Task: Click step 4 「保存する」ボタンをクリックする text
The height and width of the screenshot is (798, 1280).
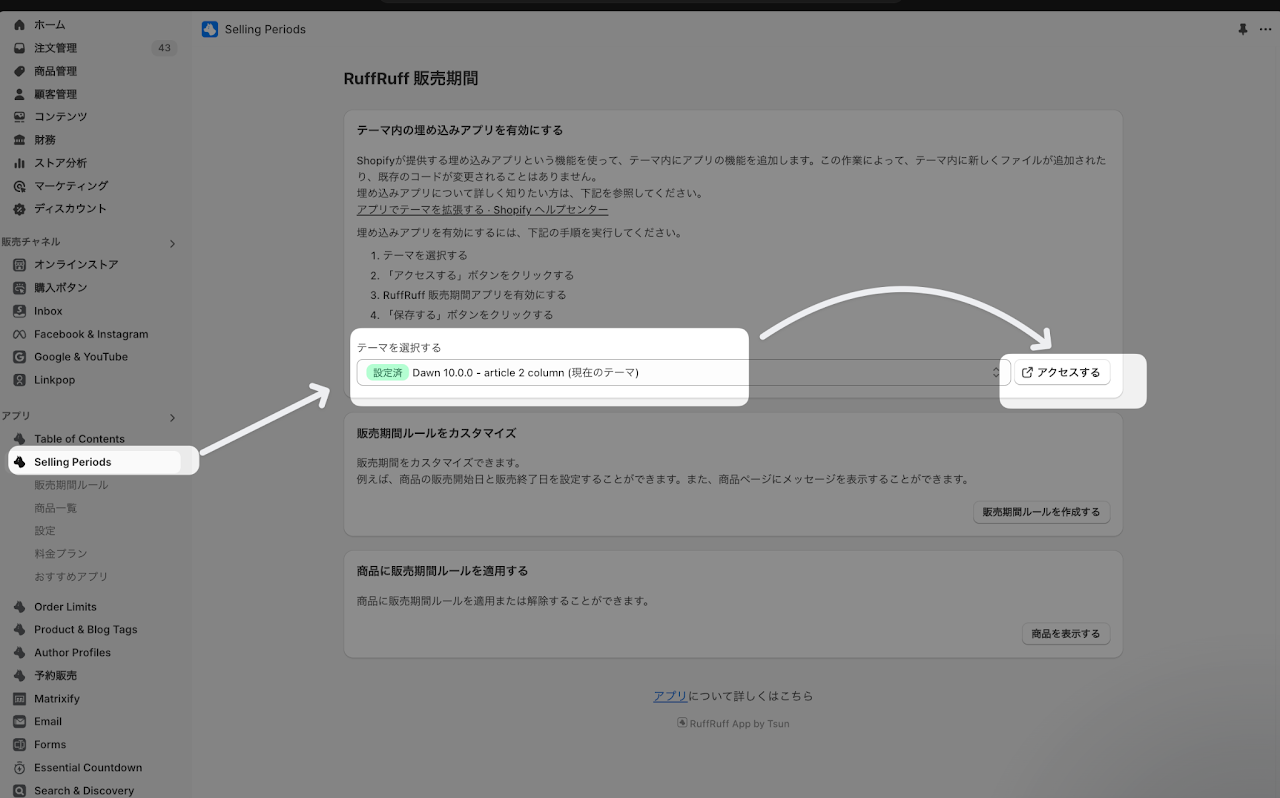Action: point(468,315)
